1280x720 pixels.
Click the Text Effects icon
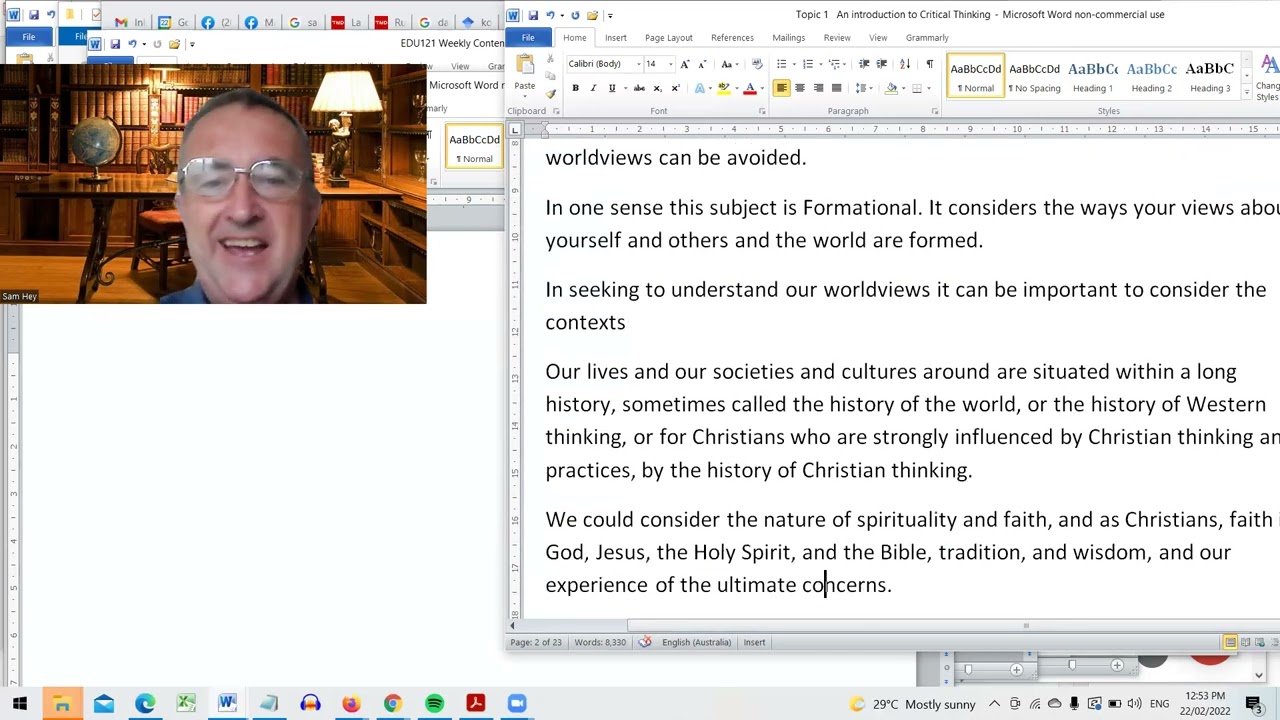tap(700, 88)
